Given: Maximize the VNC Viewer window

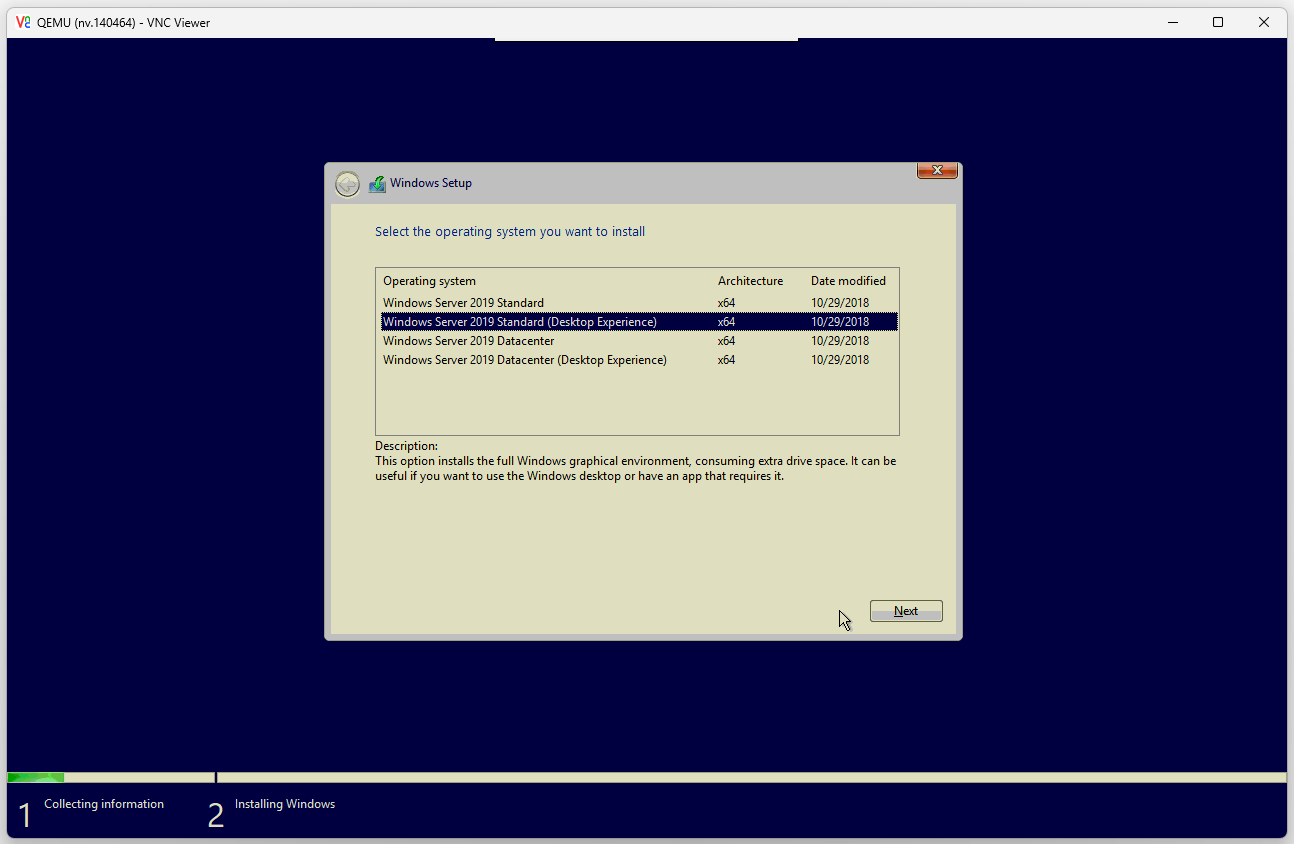Looking at the screenshot, I should [x=1217, y=22].
